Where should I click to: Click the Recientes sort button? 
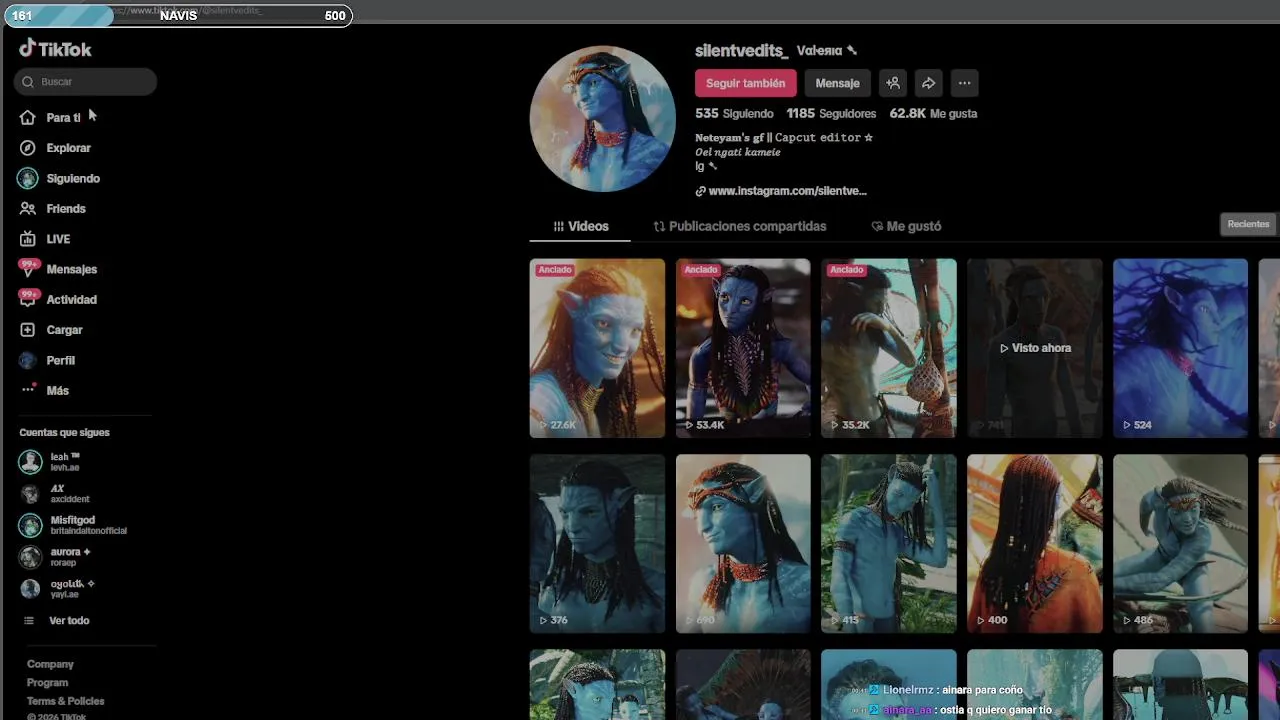coord(1248,224)
